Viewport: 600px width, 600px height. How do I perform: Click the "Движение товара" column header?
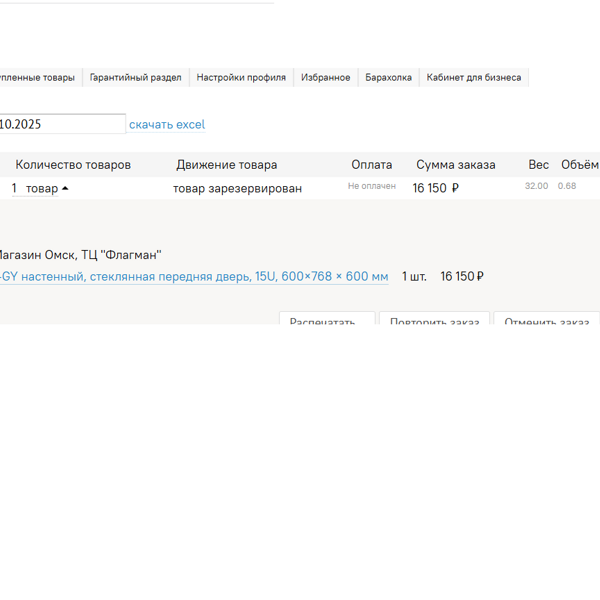coord(227,165)
